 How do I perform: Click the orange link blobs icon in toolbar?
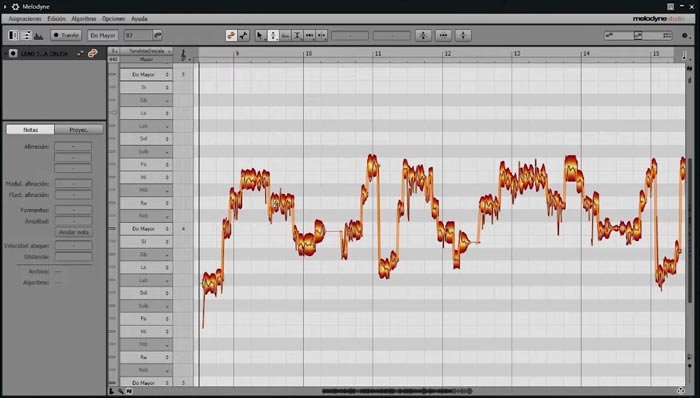[231, 35]
